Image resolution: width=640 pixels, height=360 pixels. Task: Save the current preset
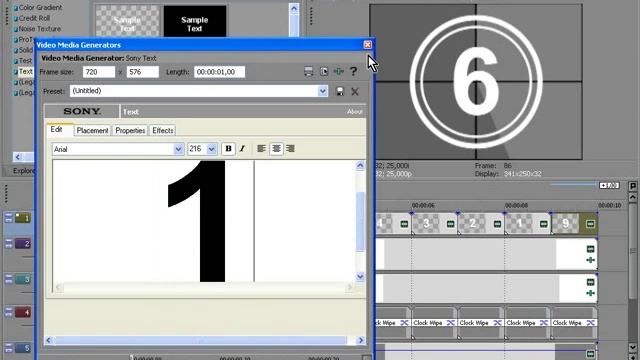(x=340, y=91)
